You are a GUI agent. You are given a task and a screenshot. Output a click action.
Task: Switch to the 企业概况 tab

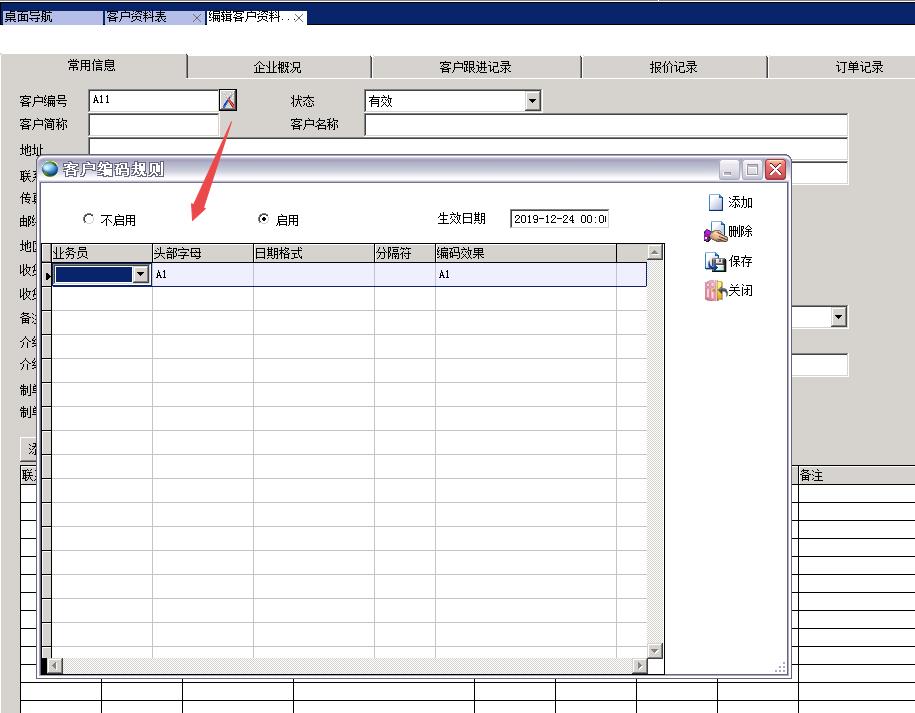pos(278,67)
